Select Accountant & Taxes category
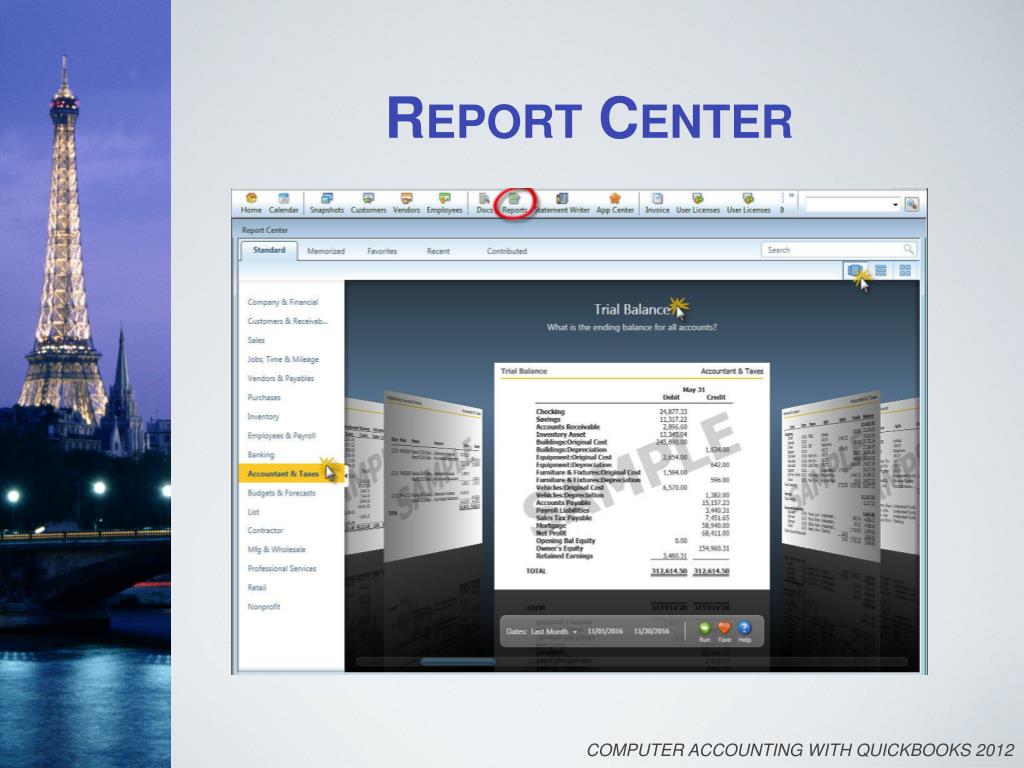This screenshot has height=768, width=1024. 291,473
